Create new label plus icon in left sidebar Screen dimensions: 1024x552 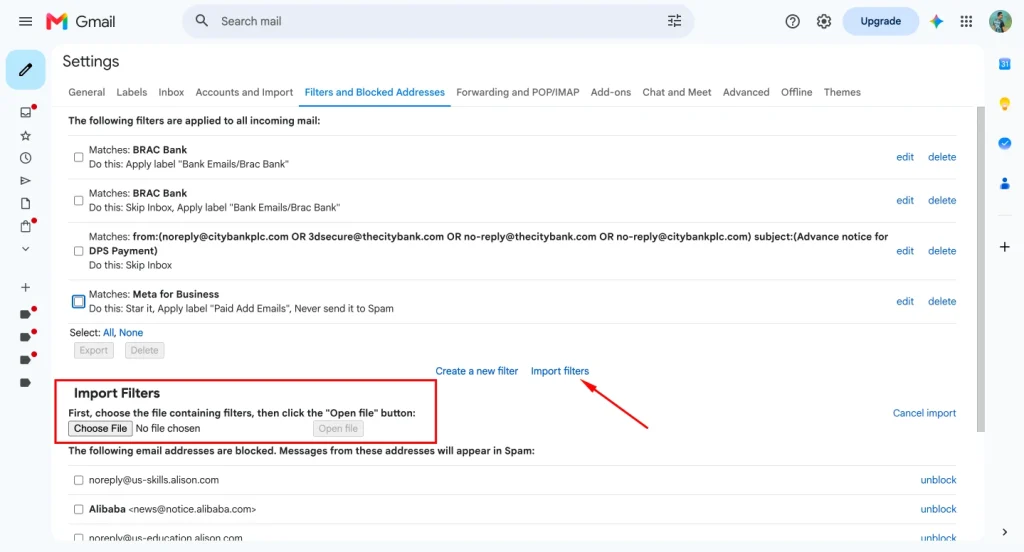pos(25,287)
